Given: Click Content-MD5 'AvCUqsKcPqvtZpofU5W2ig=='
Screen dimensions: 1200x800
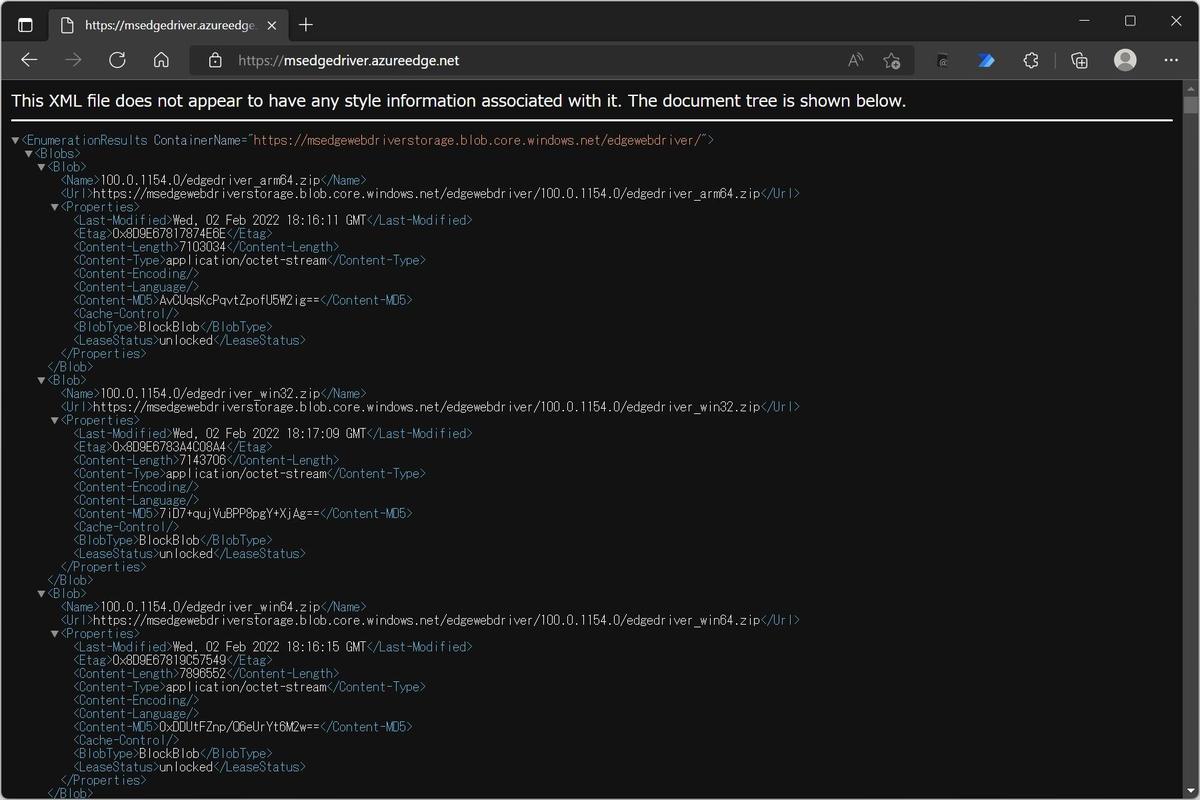Looking at the screenshot, I should coord(240,300).
